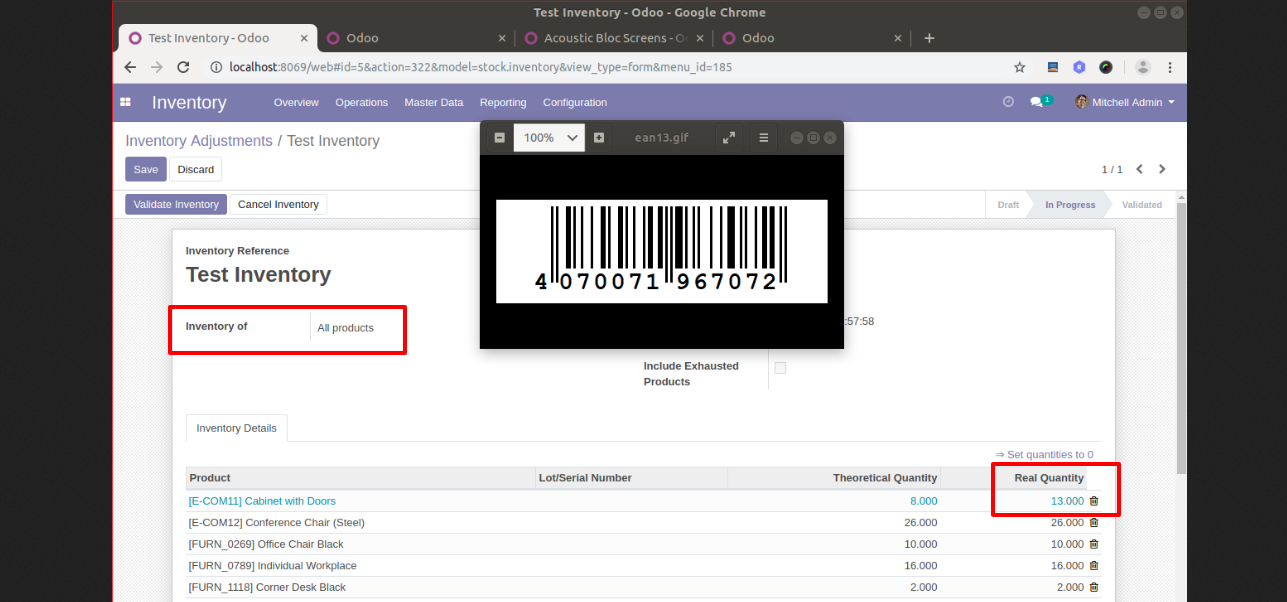The width and height of the screenshot is (1287, 602).
Task: Click the browser address bar URL
Action: tap(481, 67)
